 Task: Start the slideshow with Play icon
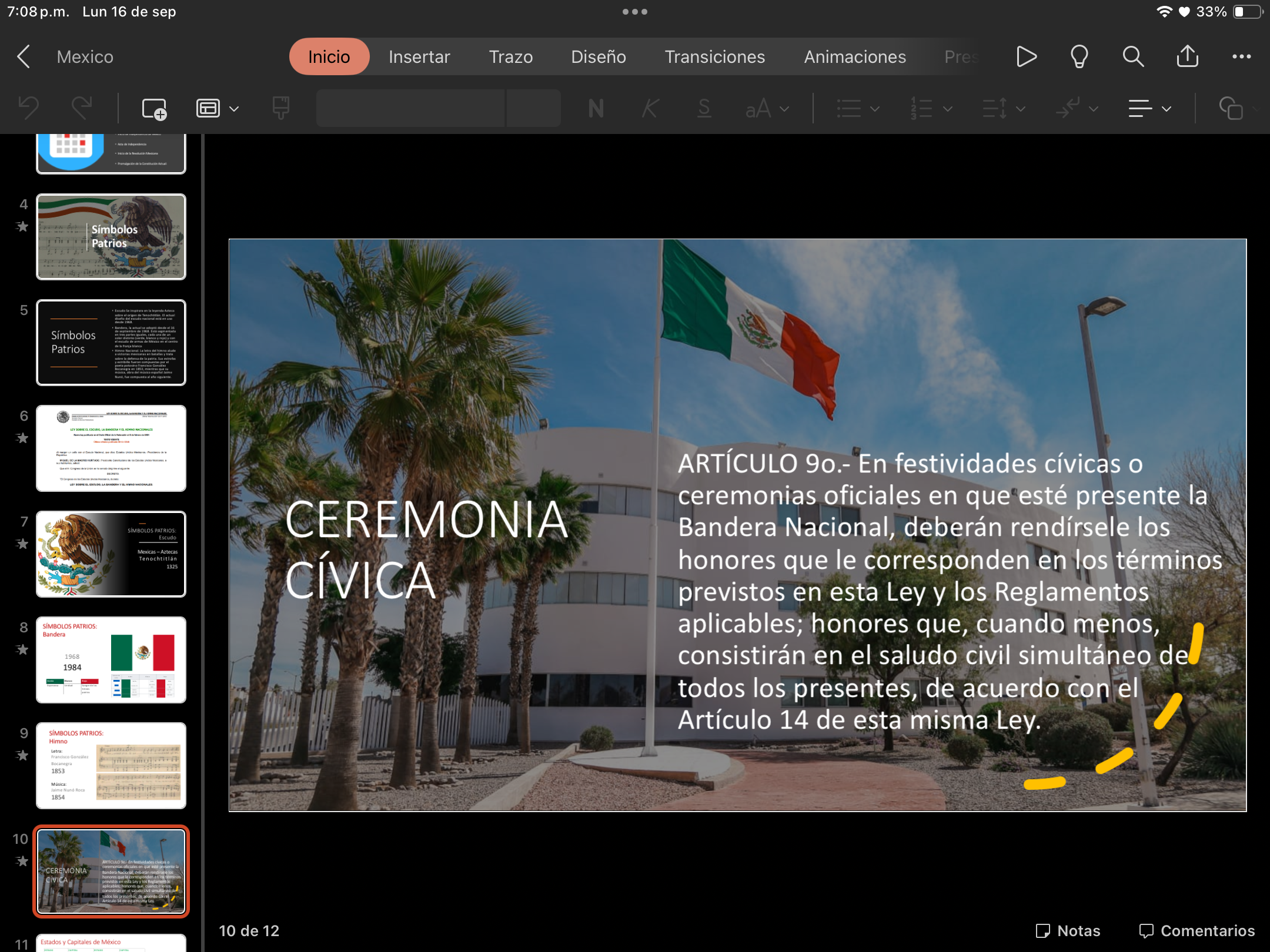1027,57
